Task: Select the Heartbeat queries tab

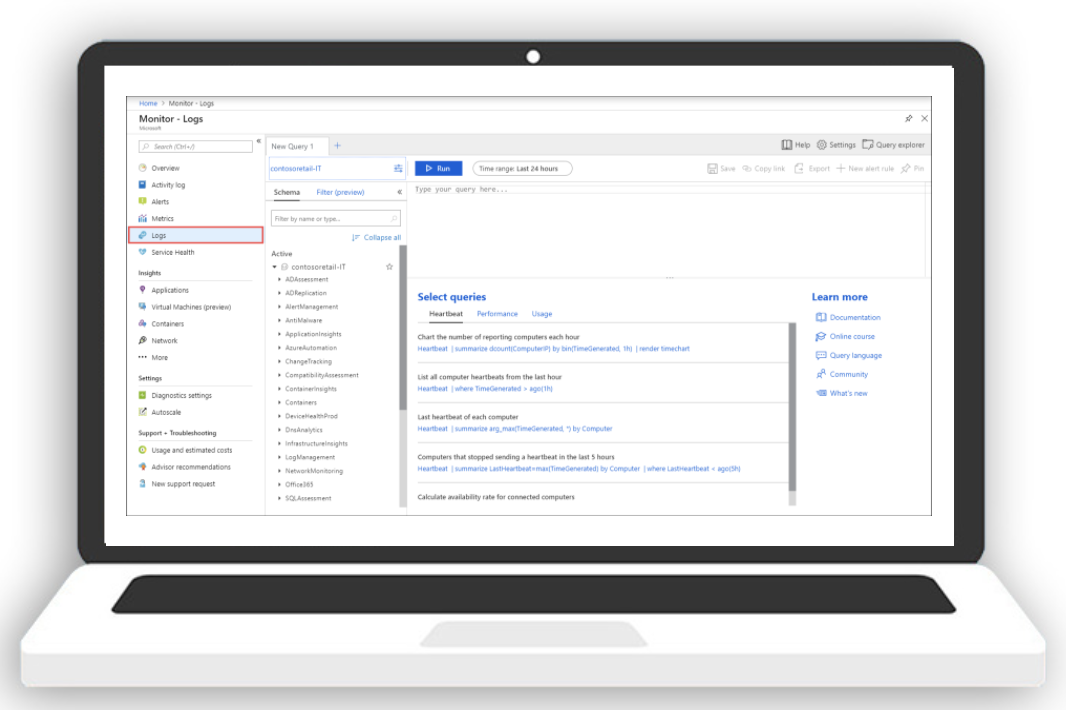Action: click(446, 314)
